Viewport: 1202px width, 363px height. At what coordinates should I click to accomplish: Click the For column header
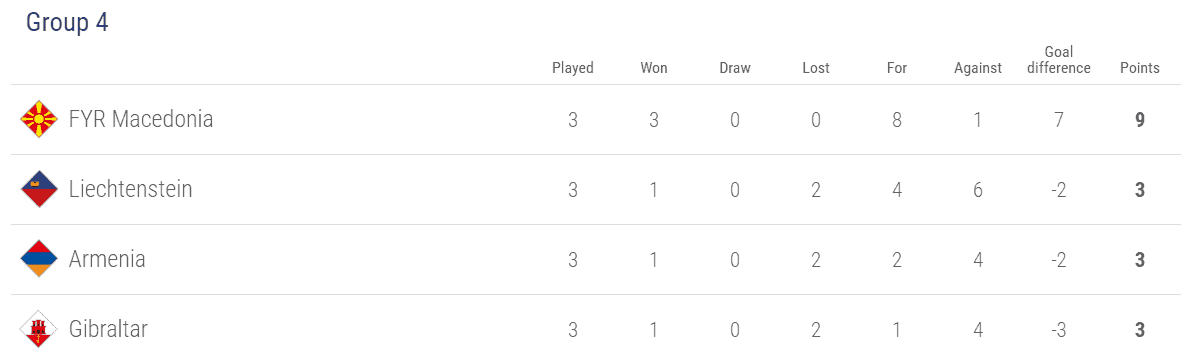[x=897, y=68]
